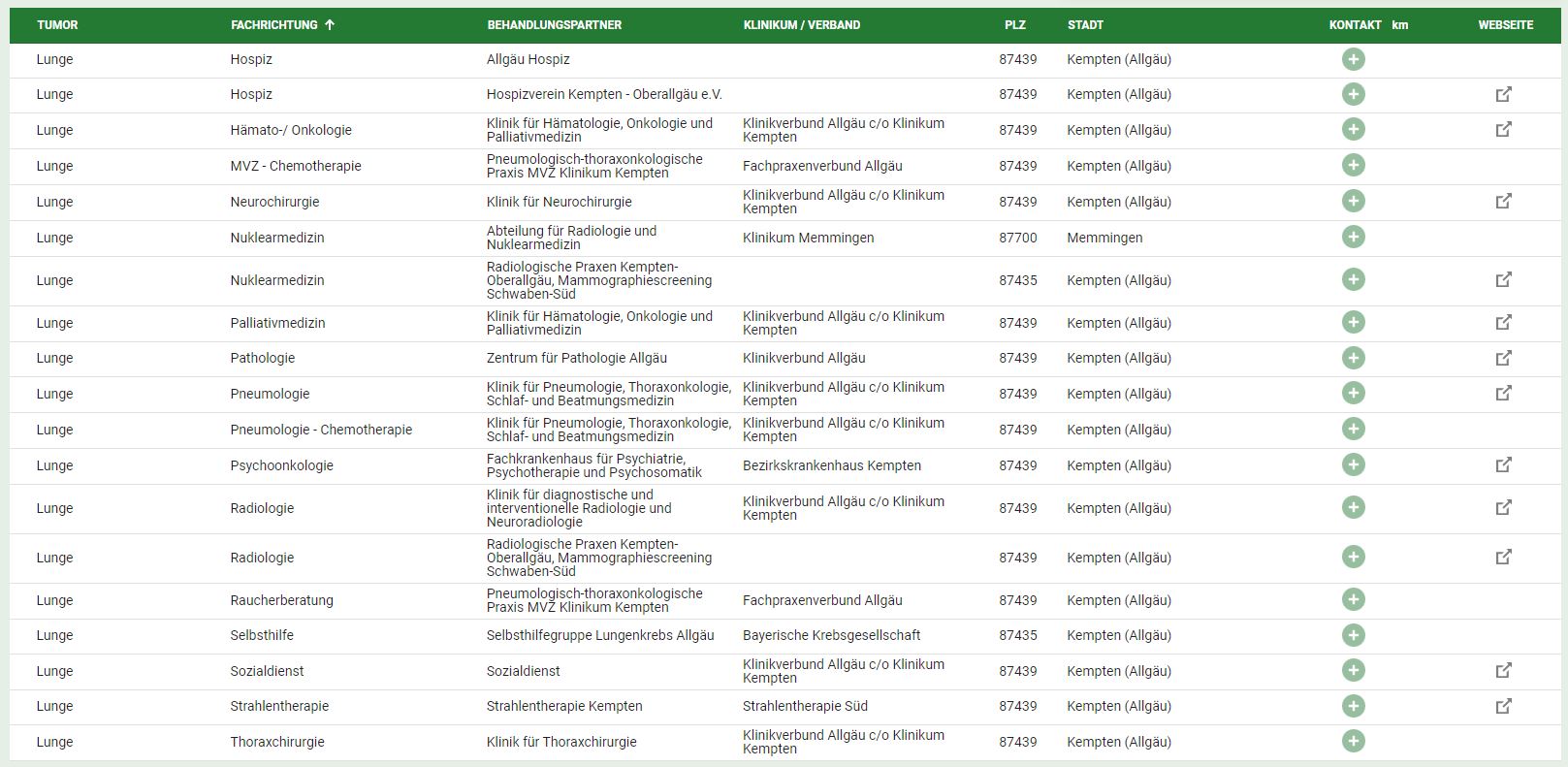
Task: Open the Zentrum für Pathologie Allgäu website
Action: click(x=1503, y=358)
